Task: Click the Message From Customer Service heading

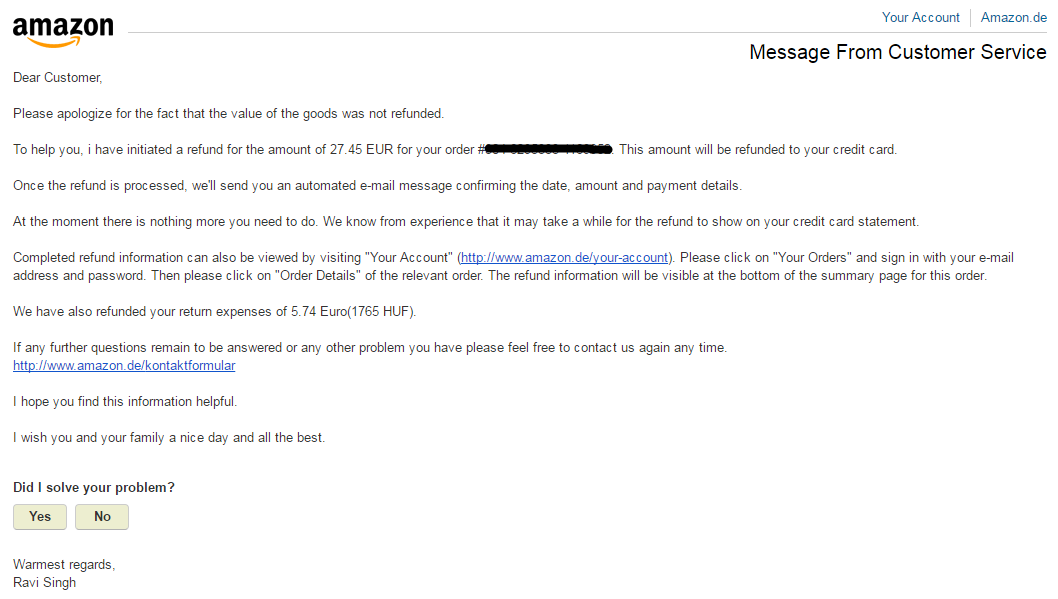Action: coord(897,52)
